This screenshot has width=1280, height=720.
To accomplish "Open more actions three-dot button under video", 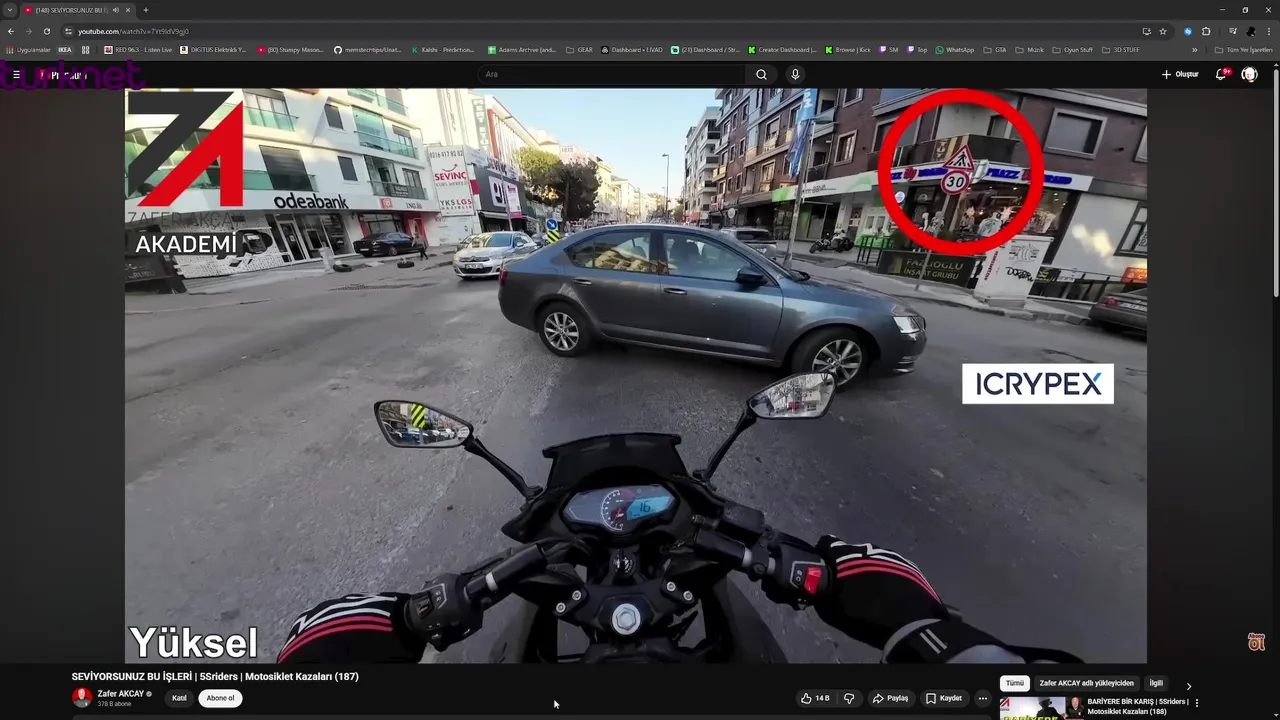I will [983, 698].
